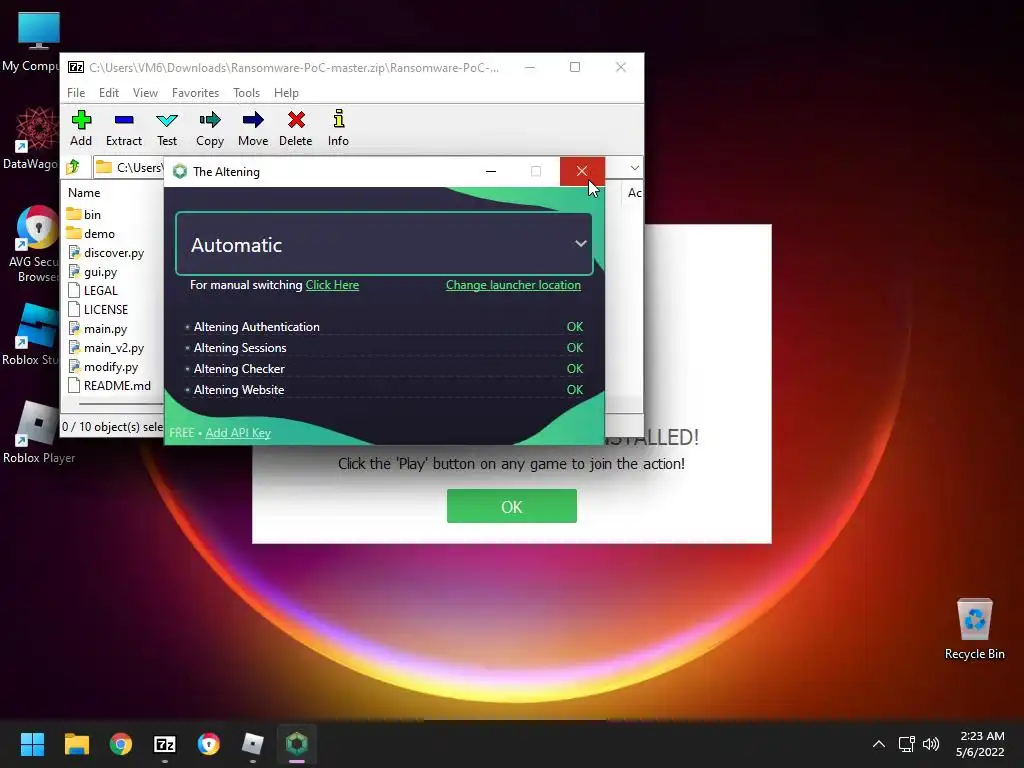1024x768 pixels.
Task: Select README.md in the 7-Zip file list
Action: (x=109, y=385)
